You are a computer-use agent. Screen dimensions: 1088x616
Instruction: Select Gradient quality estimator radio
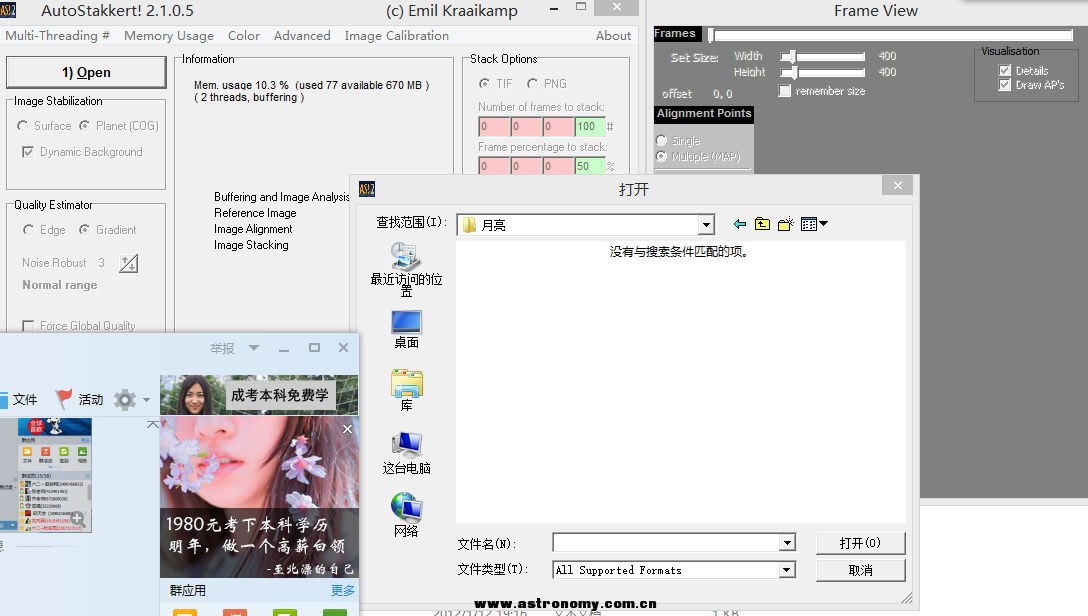click(85, 230)
